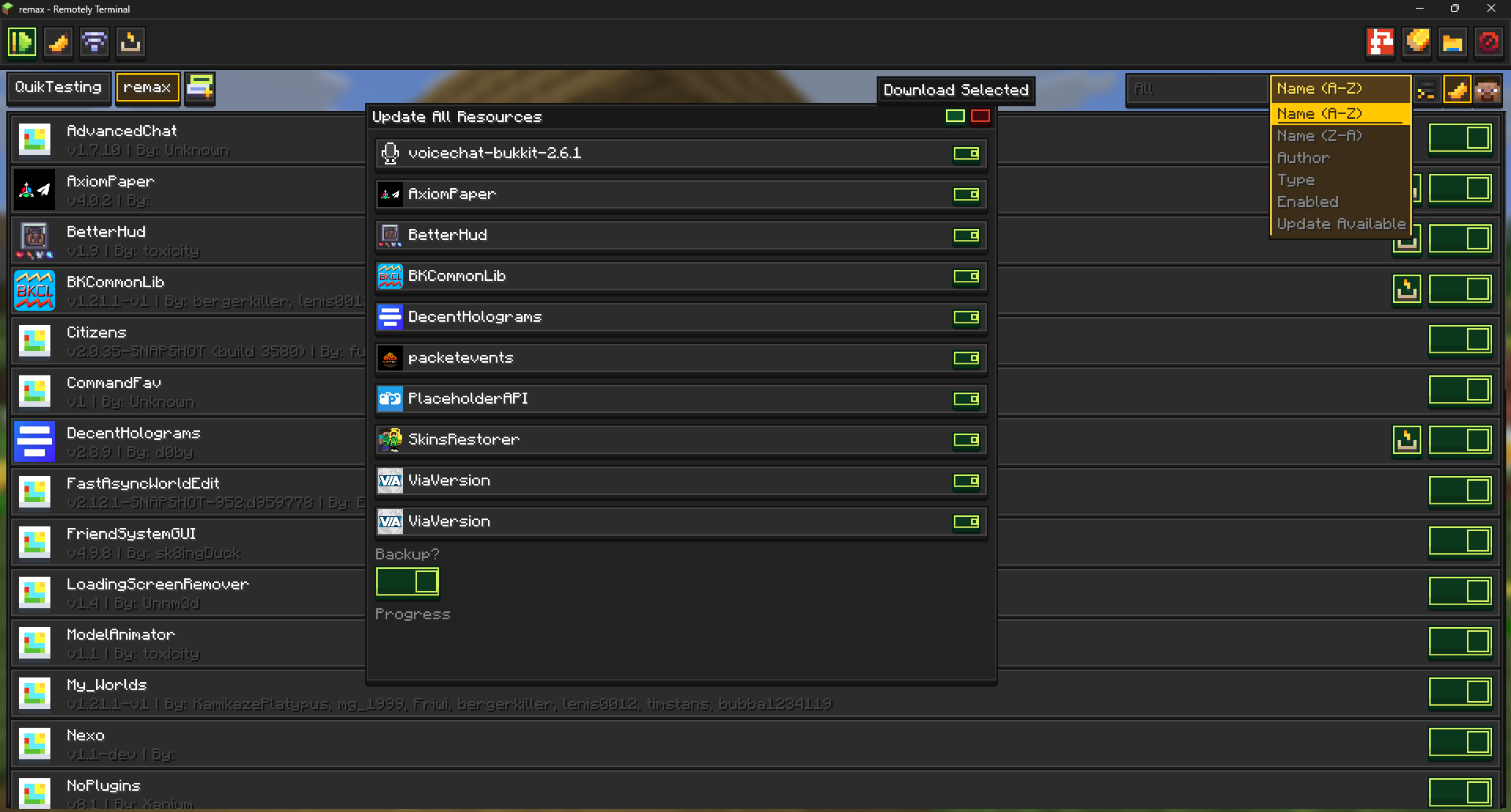The width and height of the screenshot is (1511, 812).
Task: Open the yellow folder icon
Action: tap(1453, 42)
